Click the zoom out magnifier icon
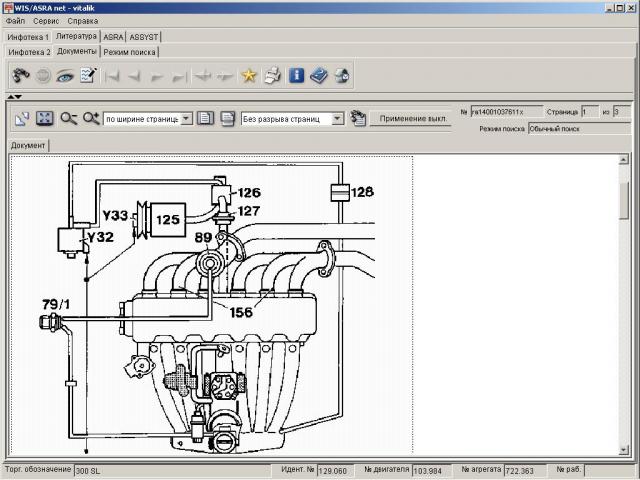The width and height of the screenshot is (640, 480). 68,118
